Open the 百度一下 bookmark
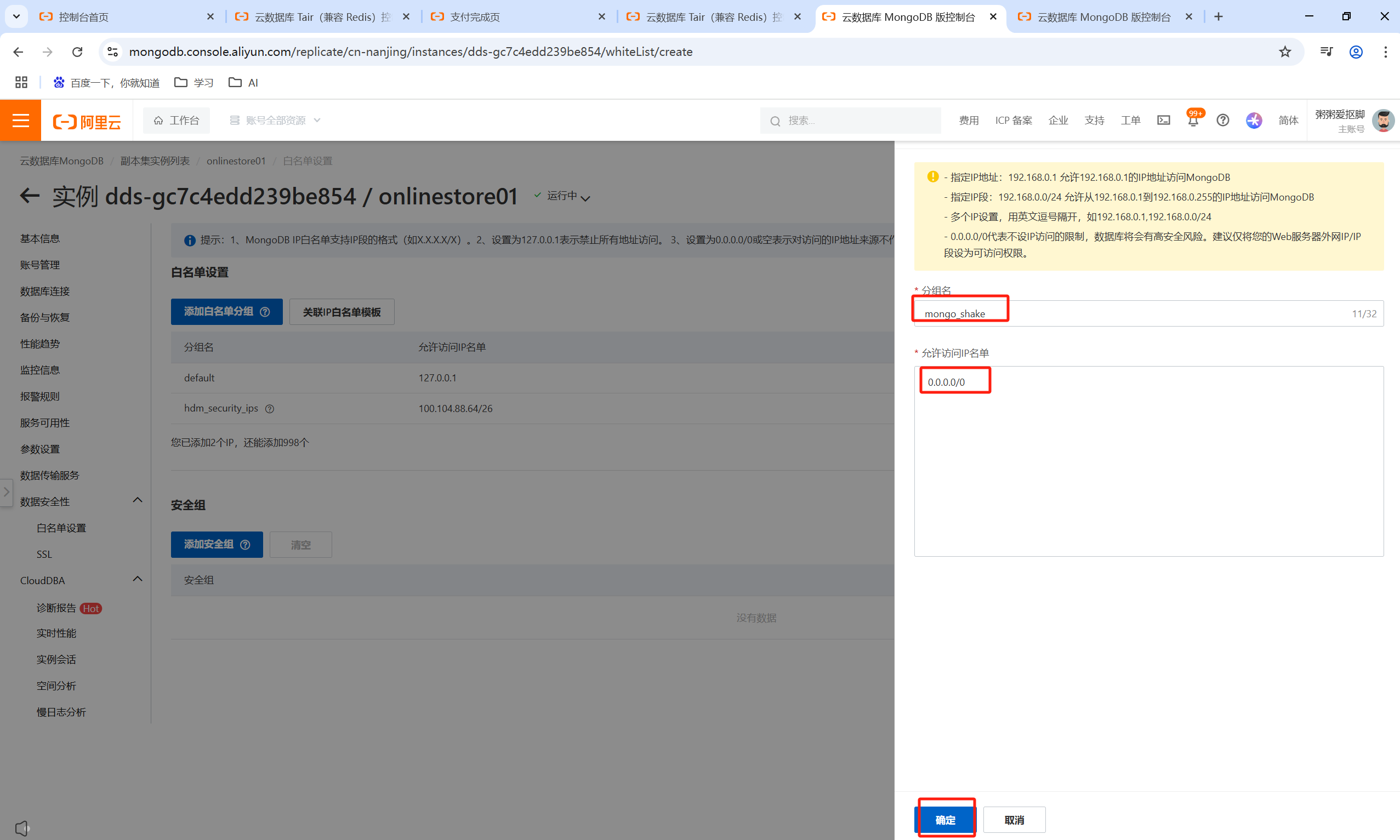This screenshot has height=840, width=1400. point(106,83)
